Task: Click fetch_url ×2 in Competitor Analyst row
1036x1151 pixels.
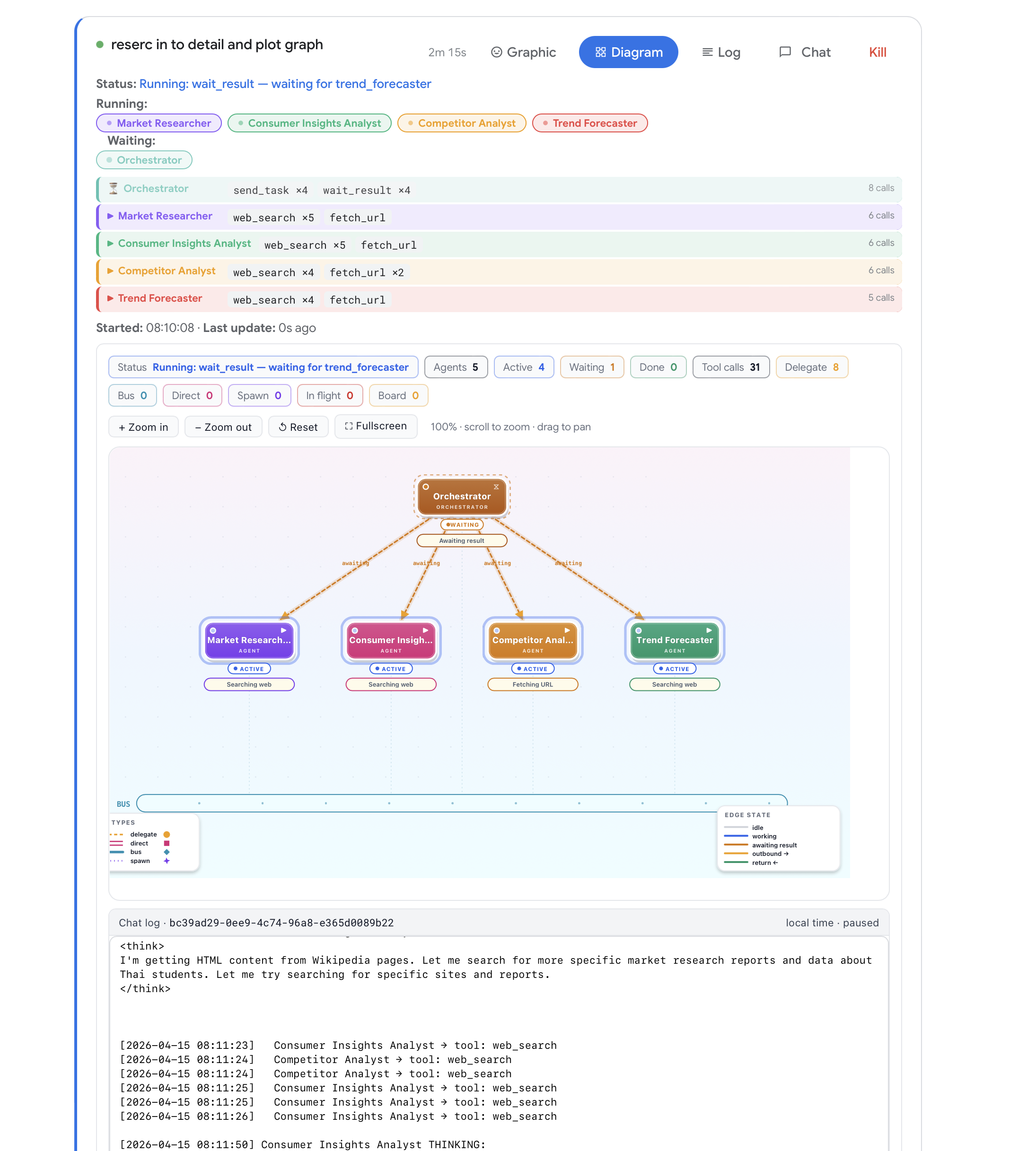Action: [367, 272]
